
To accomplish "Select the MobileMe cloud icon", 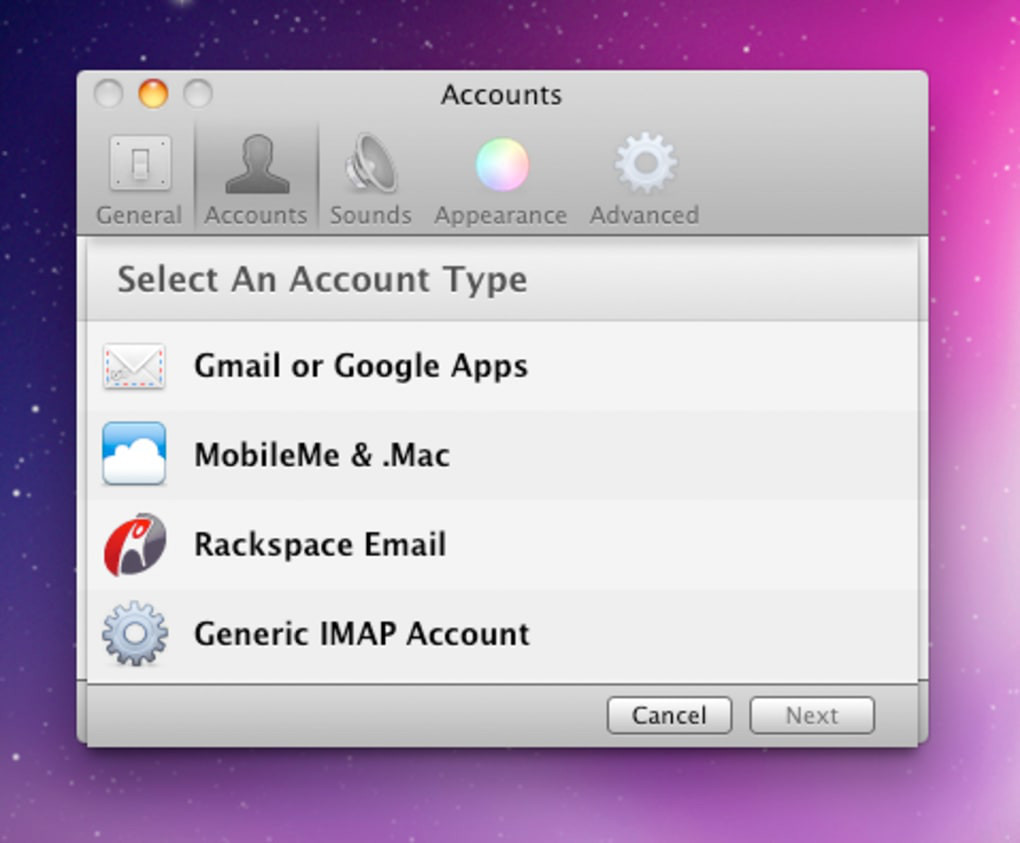I will pos(134,453).
